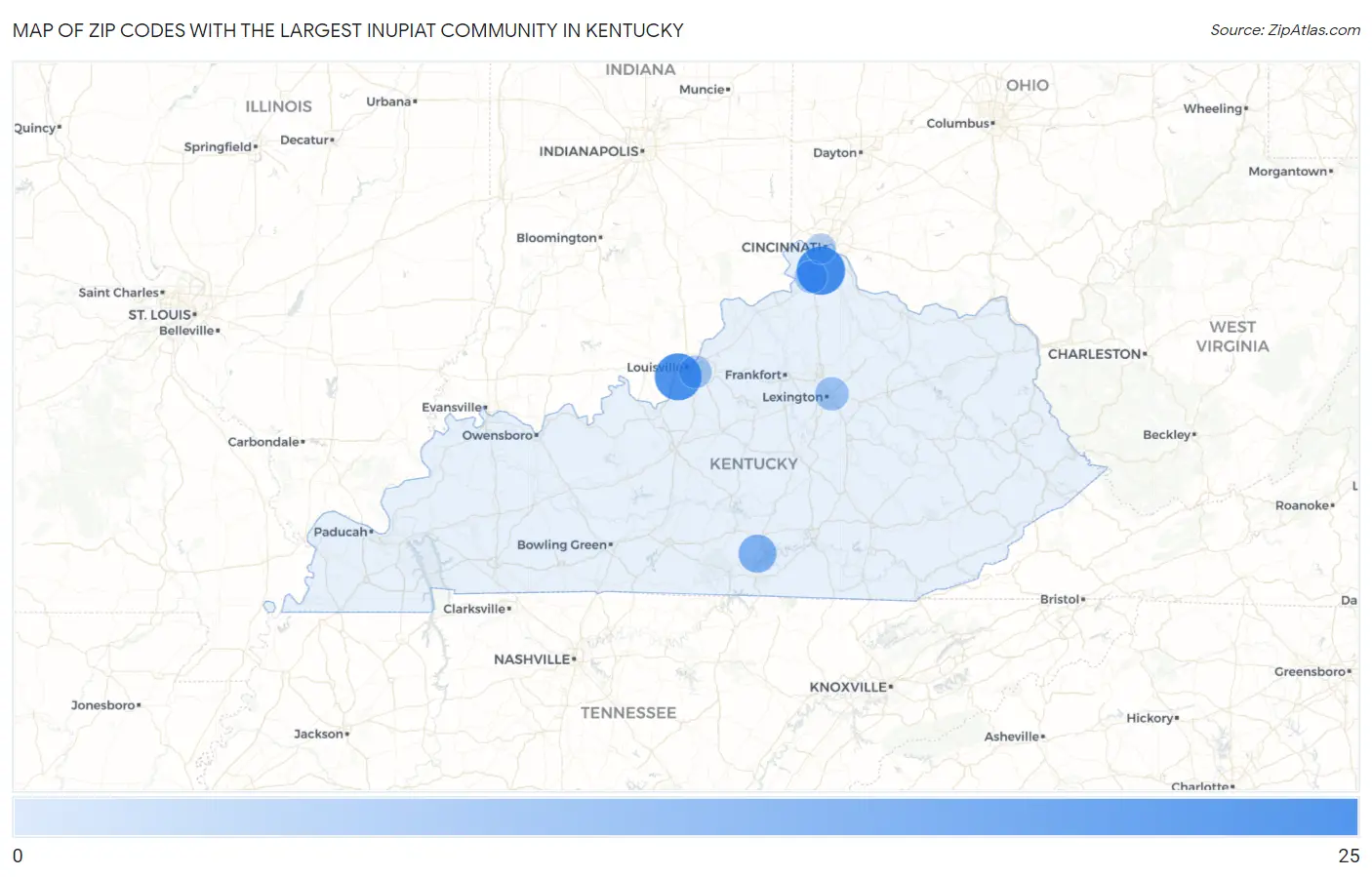
Task: Click the Bowling Green city label
Action: 562,544
